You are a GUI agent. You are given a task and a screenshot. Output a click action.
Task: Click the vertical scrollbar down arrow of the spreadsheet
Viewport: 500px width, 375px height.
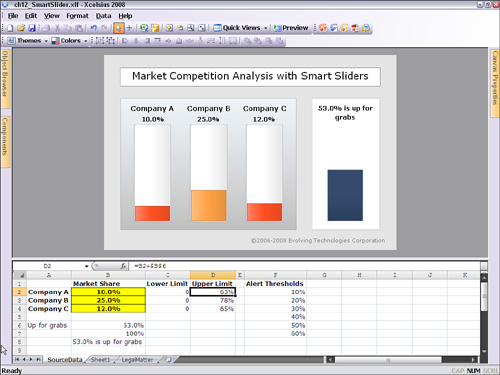click(484, 351)
